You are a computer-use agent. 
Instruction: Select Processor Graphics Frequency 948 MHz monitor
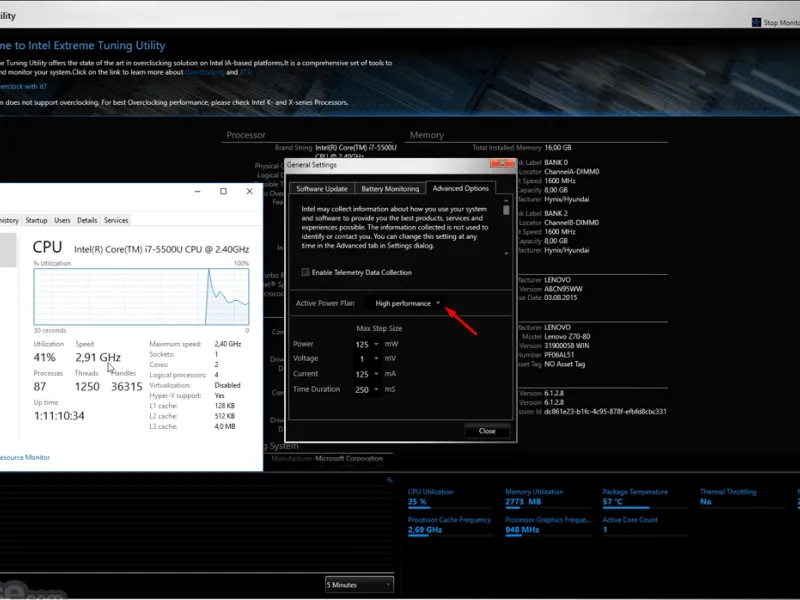pyautogui.click(x=546, y=526)
